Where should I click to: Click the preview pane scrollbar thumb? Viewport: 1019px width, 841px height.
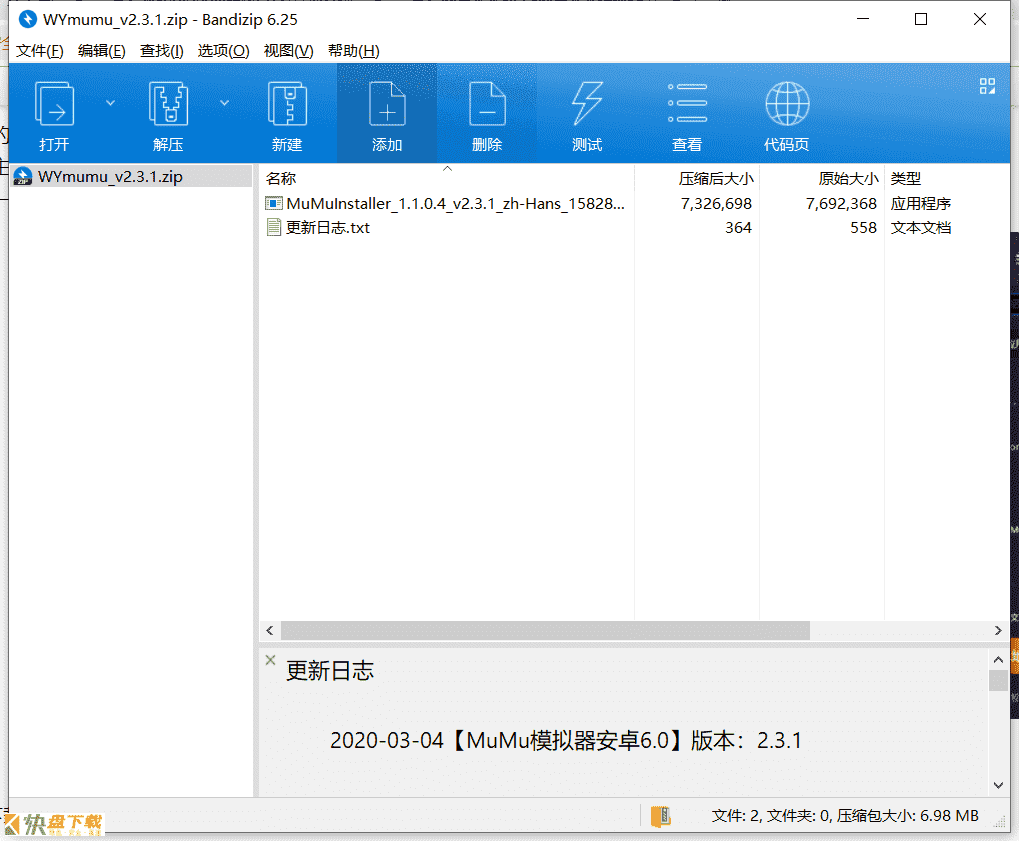pyautogui.click(x=998, y=681)
